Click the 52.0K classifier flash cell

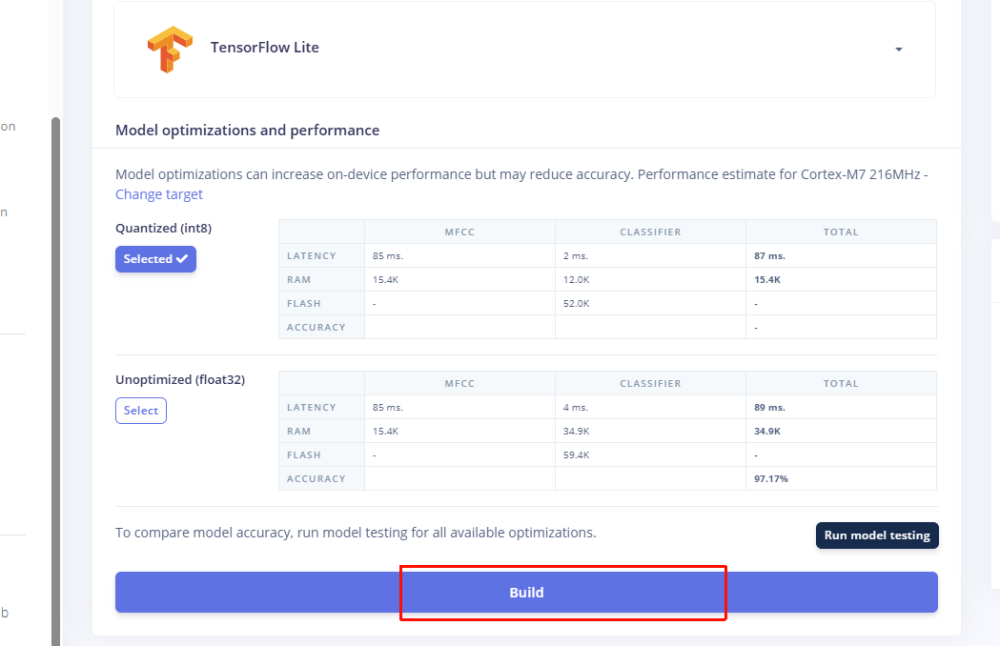tap(576, 303)
